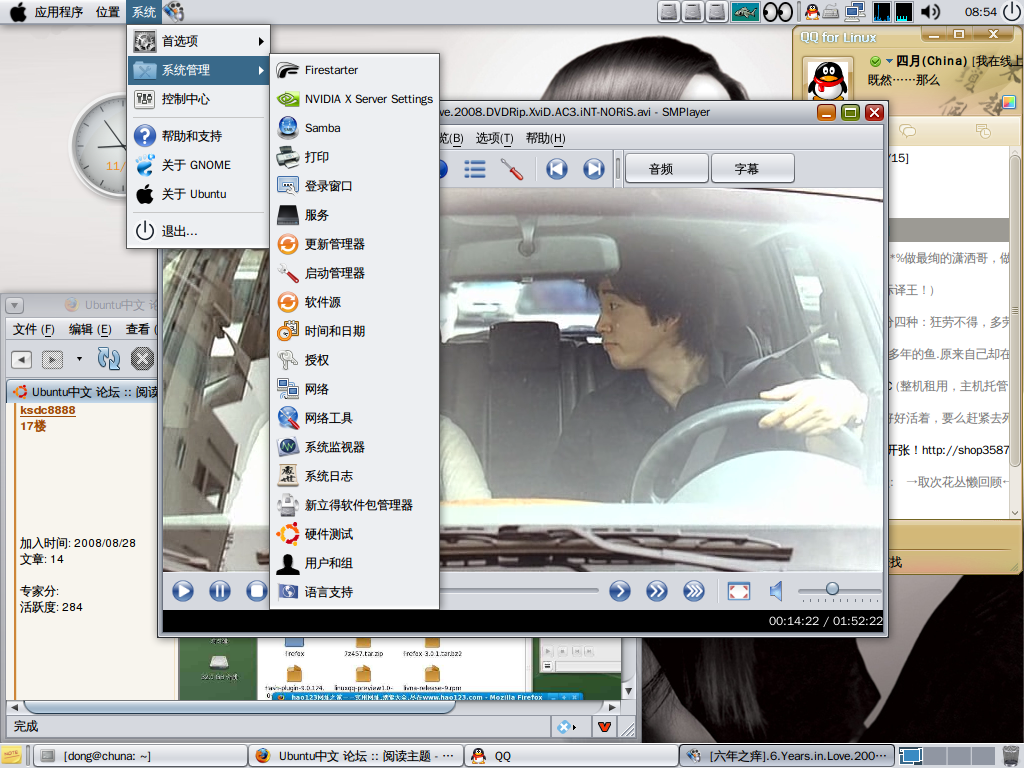The width and height of the screenshot is (1024, 768).
Task: Click the 服务 services icon
Action: (287, 215)
